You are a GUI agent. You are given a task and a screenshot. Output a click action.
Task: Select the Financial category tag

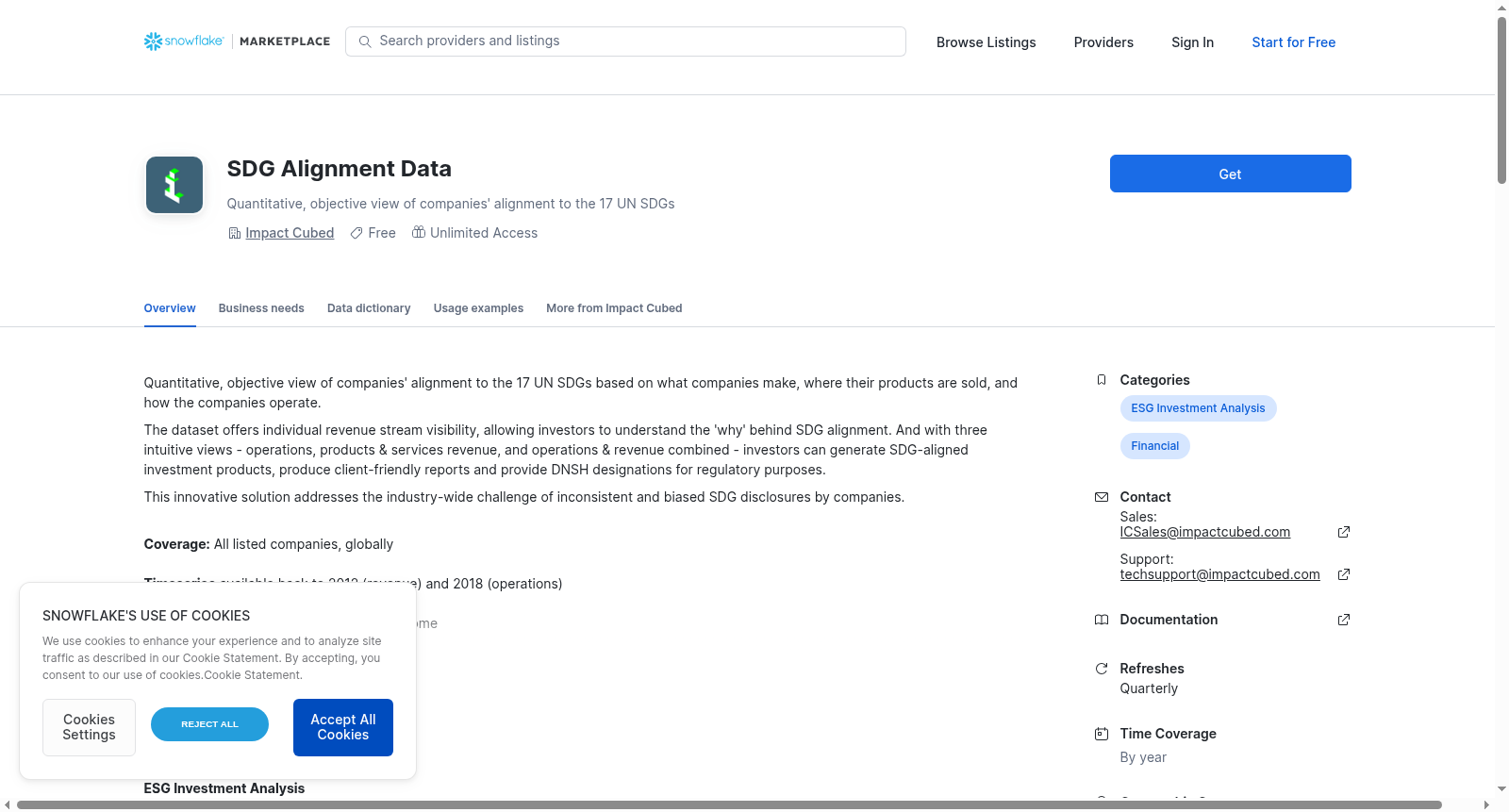tap(1154, 446)
